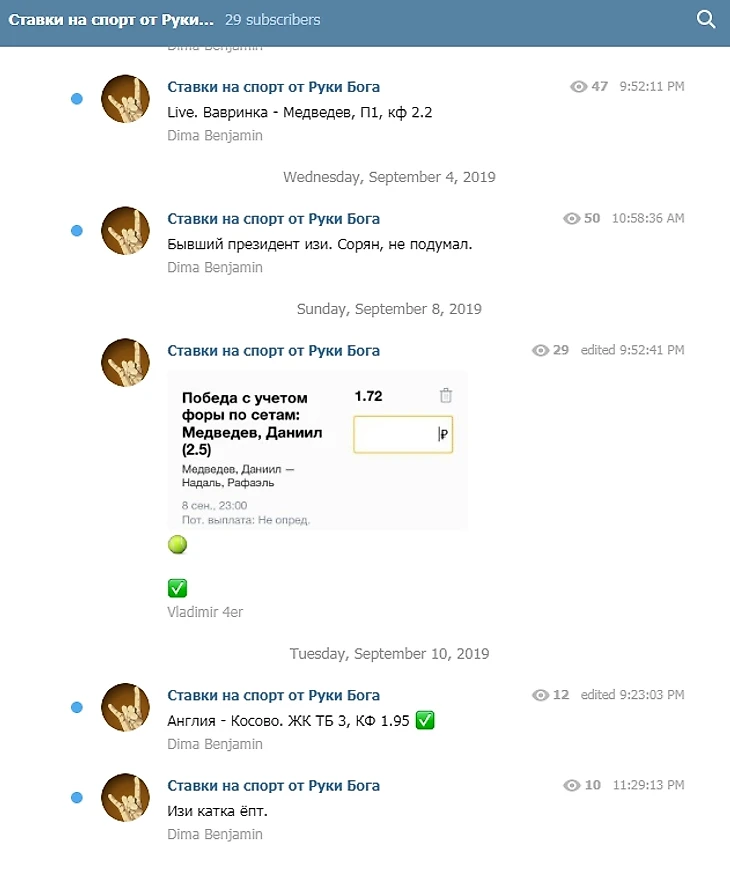
Task: Click the eye views icon showing 47
Action: (578, 87)
